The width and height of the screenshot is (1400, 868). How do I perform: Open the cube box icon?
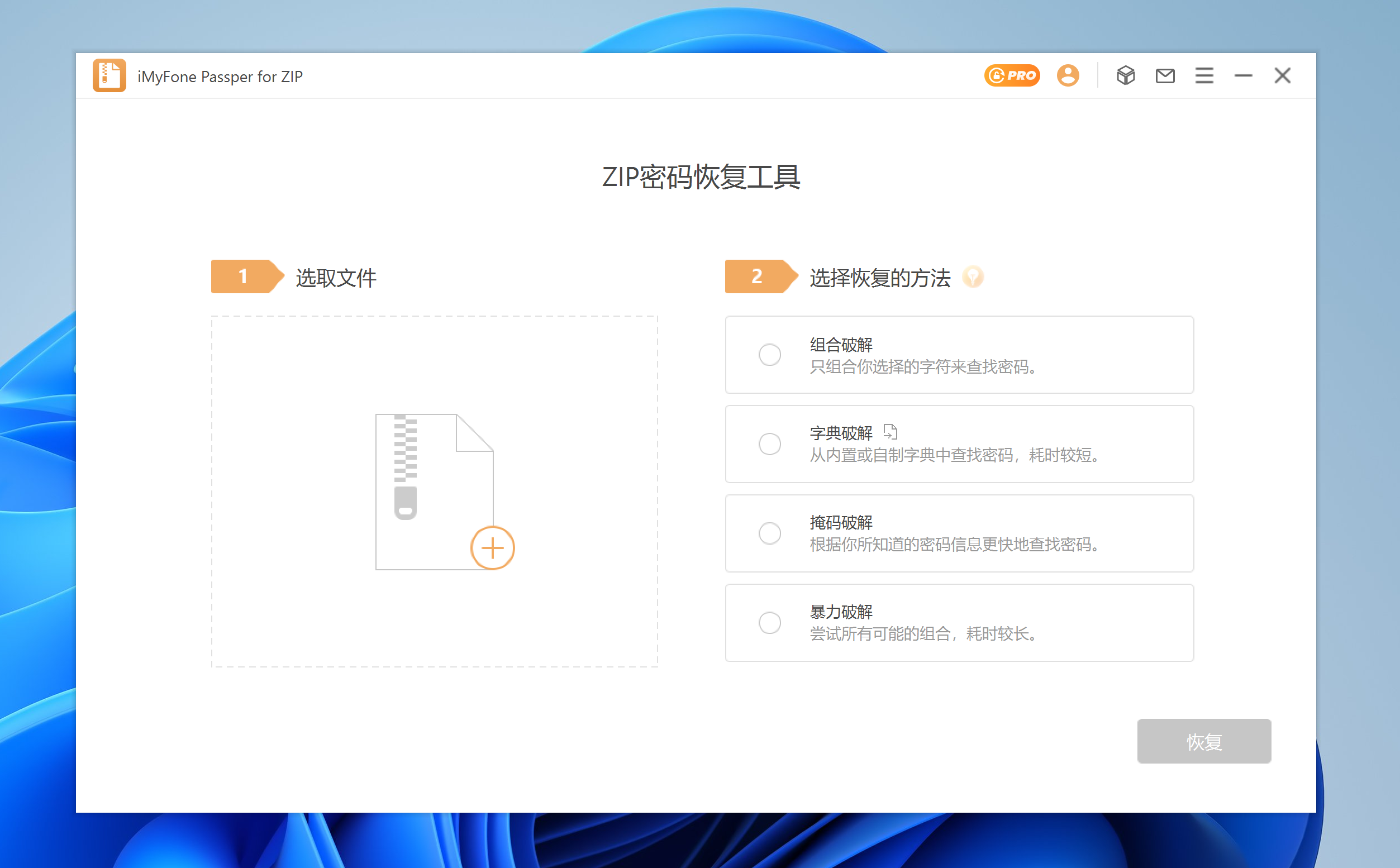point(1126,76)
